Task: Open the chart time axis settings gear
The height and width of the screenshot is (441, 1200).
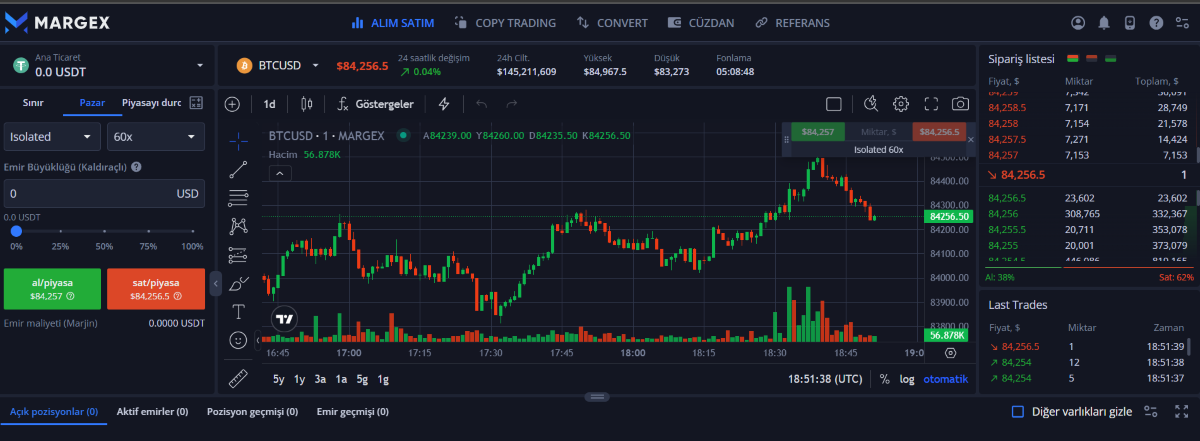Action: coord(950,353)
